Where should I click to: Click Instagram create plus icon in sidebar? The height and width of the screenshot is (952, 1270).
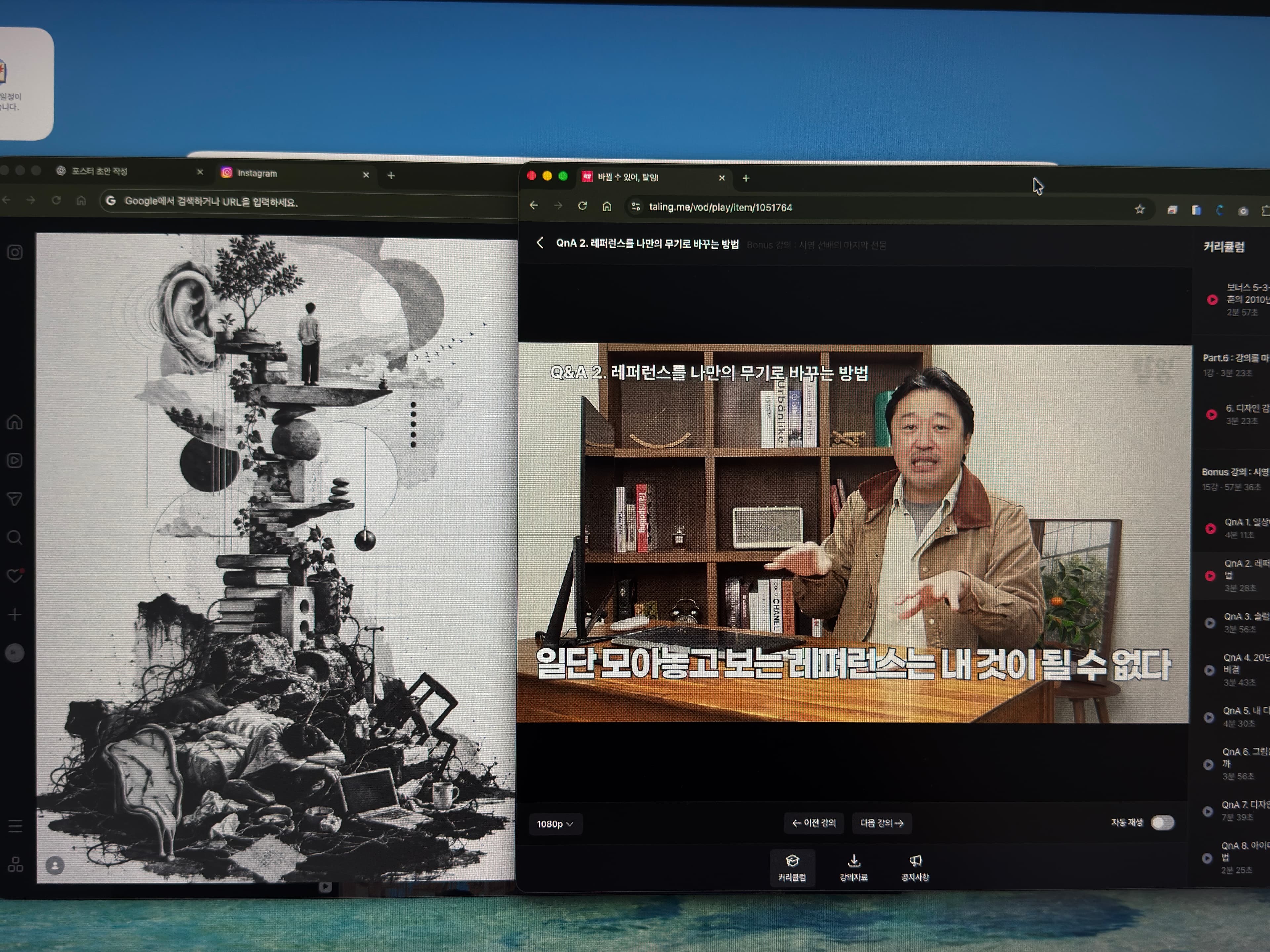(x=15, y=615)
